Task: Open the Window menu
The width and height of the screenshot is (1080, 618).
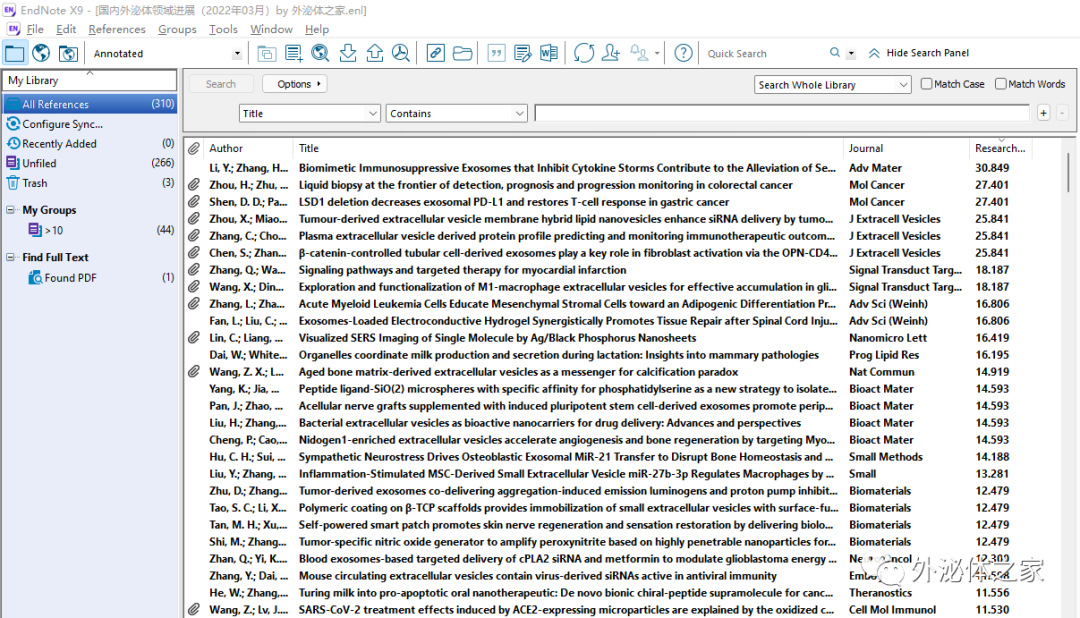Action: point(271,29)
